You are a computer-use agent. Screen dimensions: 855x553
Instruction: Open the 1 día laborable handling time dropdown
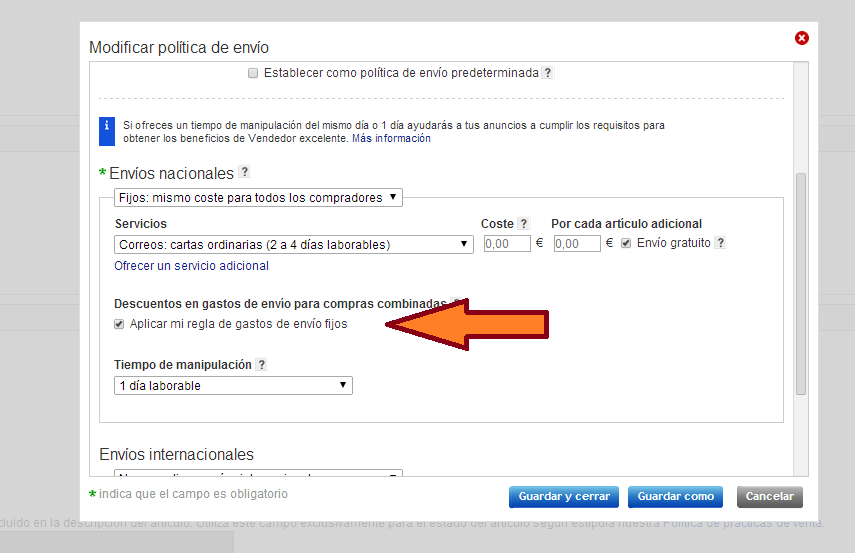click(x=233, y=386)
